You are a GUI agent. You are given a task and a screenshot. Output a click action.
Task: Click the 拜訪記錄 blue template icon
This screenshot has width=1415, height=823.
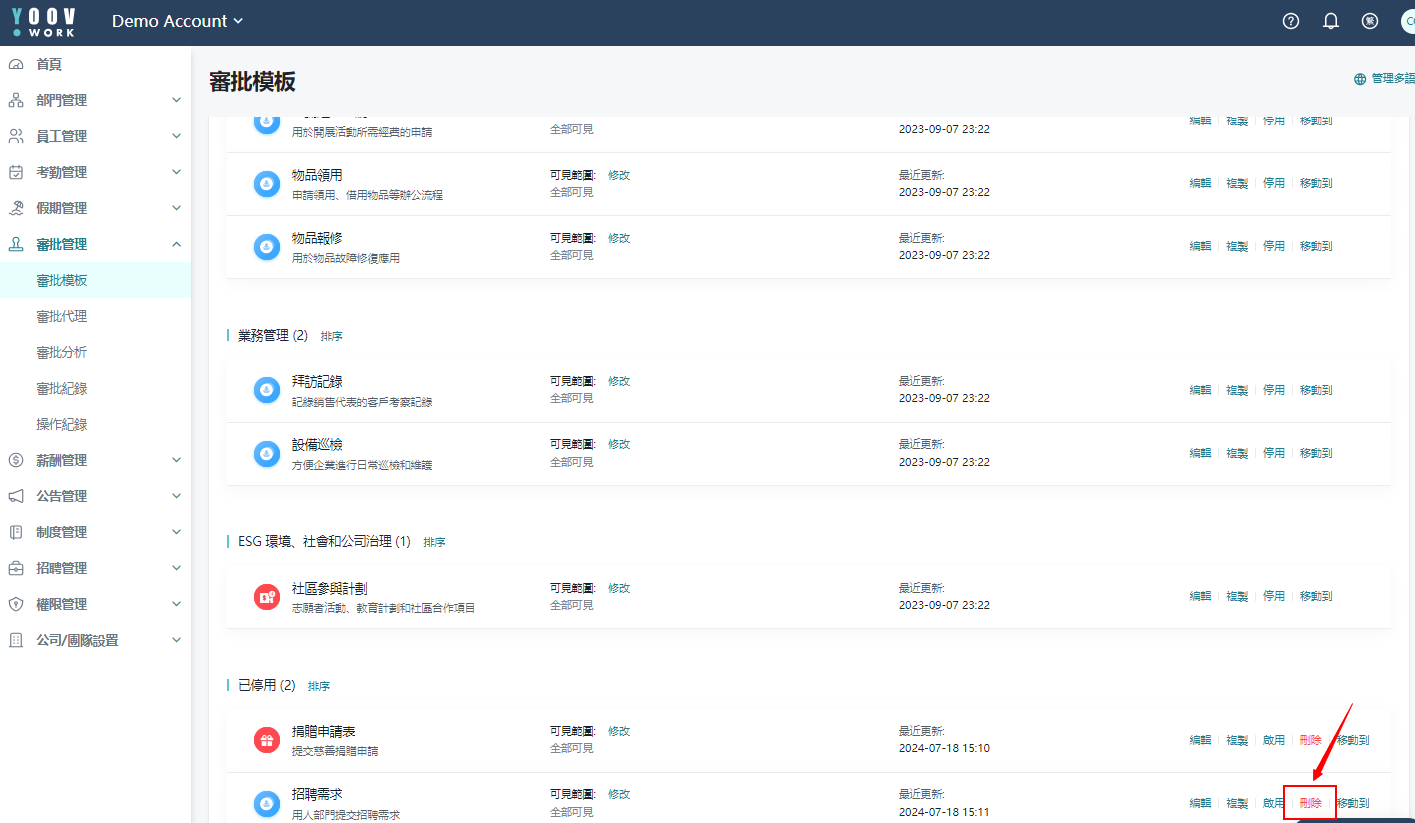click(x=266, y=390)
